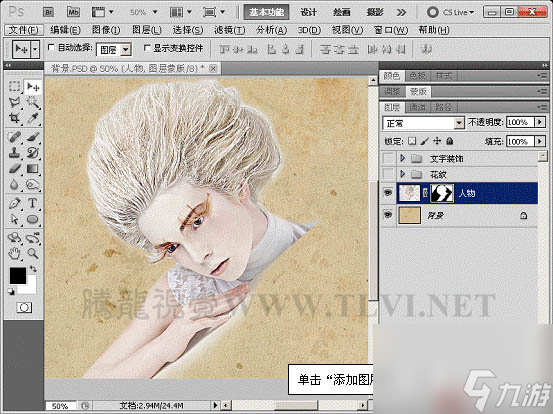
Task: Show more workspaces chevron
Action: [x=401, y=13]
